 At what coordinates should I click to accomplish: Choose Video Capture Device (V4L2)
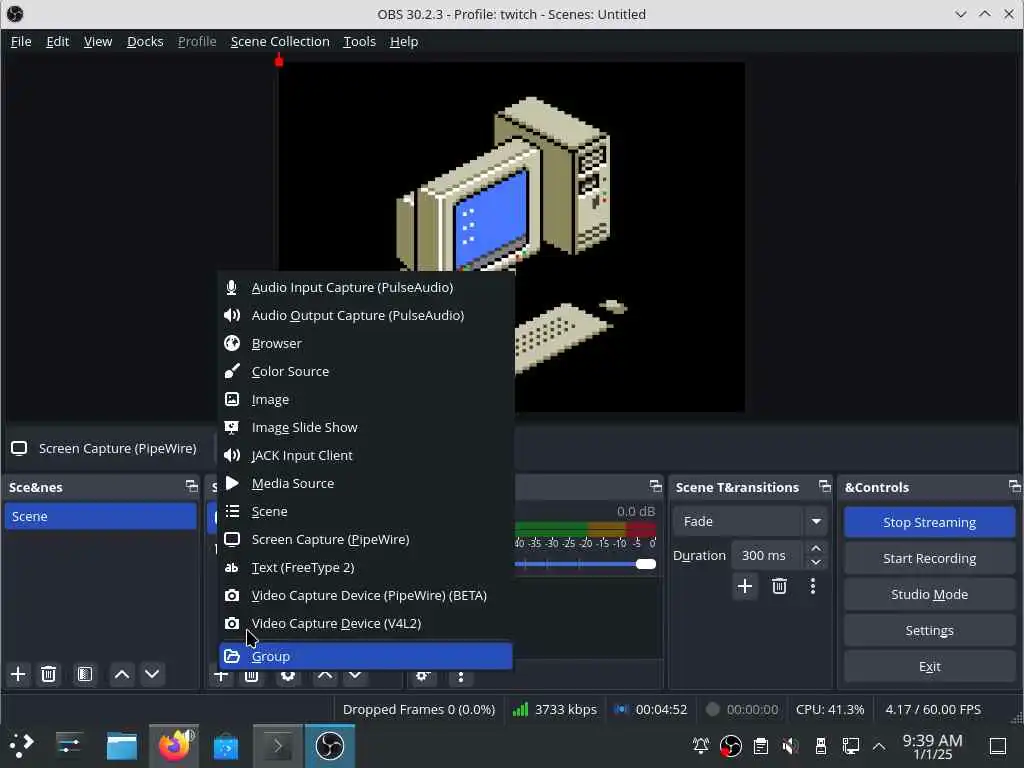tap(366, 624)
